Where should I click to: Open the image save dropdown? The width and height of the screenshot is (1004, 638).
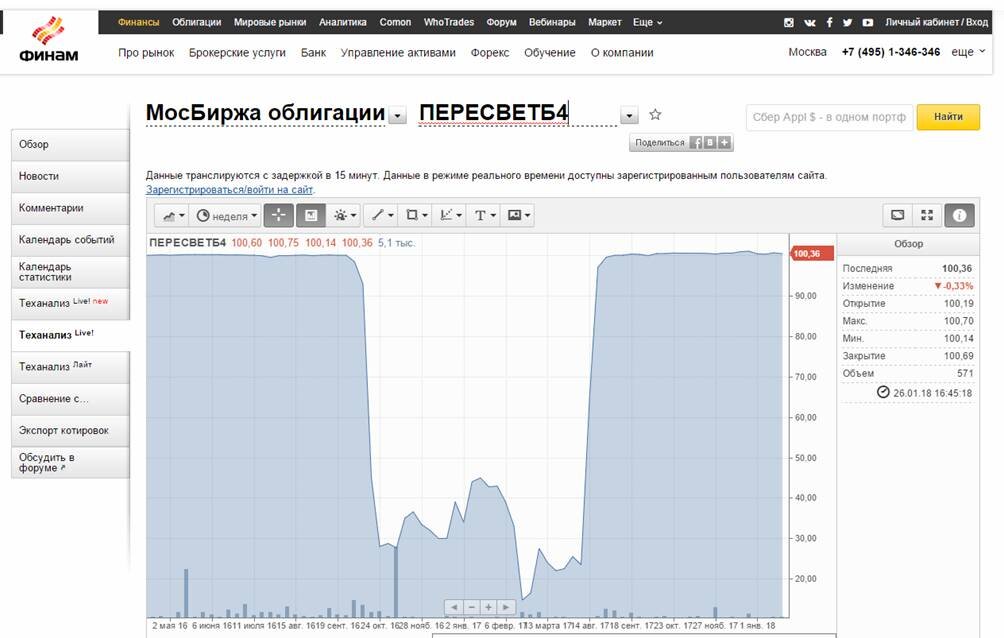519,216
